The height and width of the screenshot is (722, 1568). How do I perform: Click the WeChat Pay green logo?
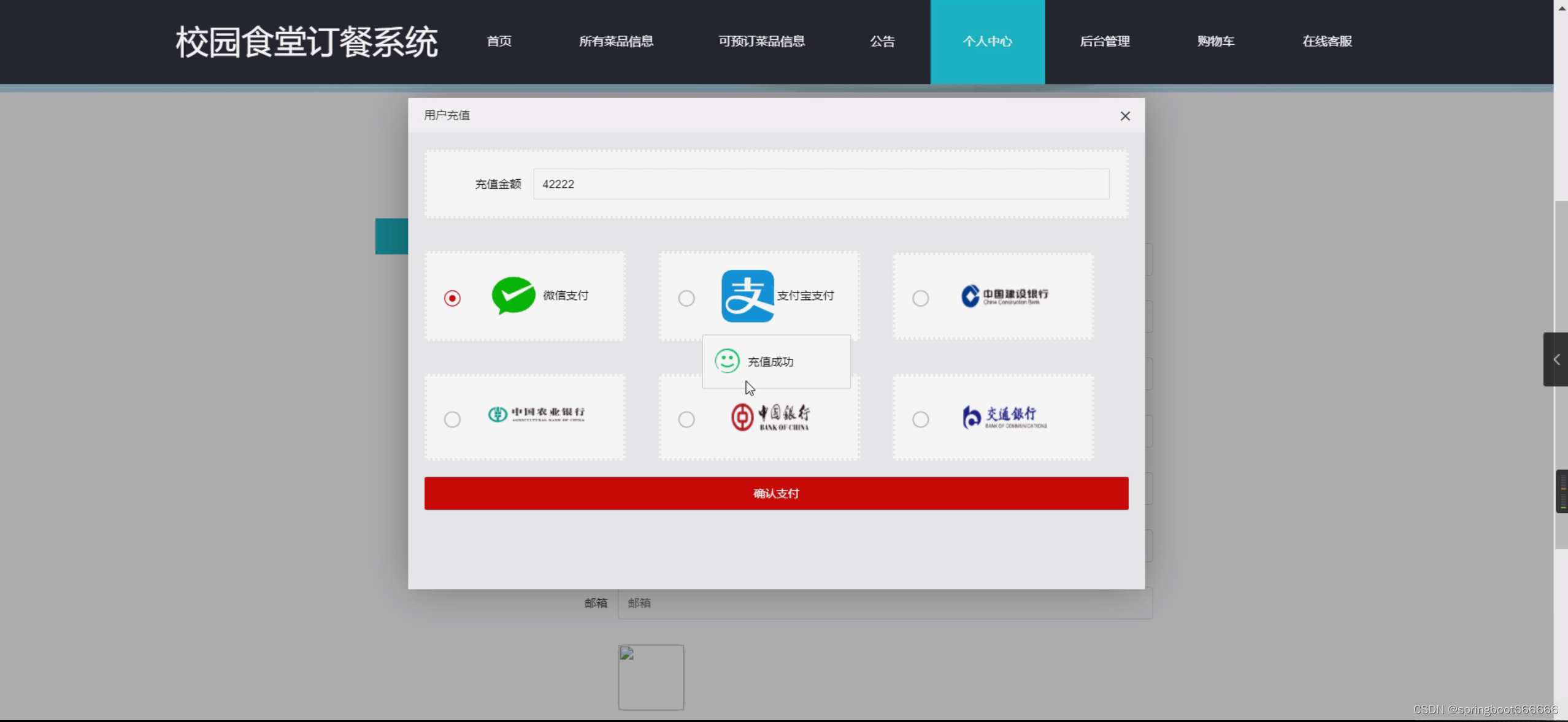pyautogui.click(x=513, y=295)
